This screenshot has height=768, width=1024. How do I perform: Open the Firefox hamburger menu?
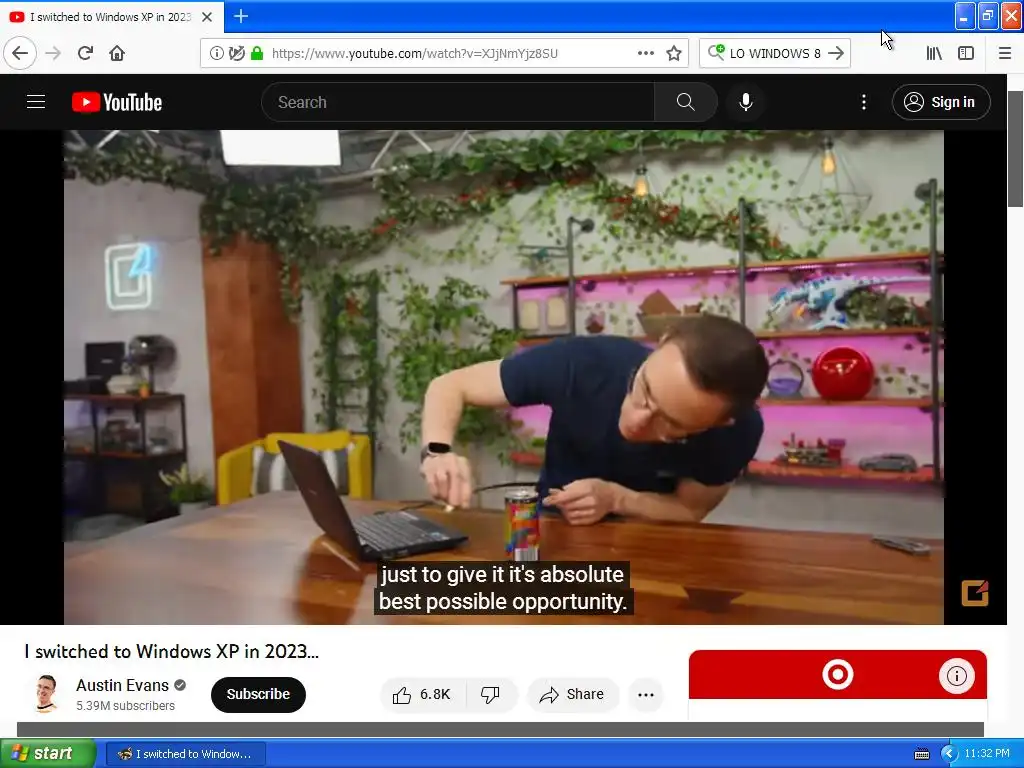1004,53
